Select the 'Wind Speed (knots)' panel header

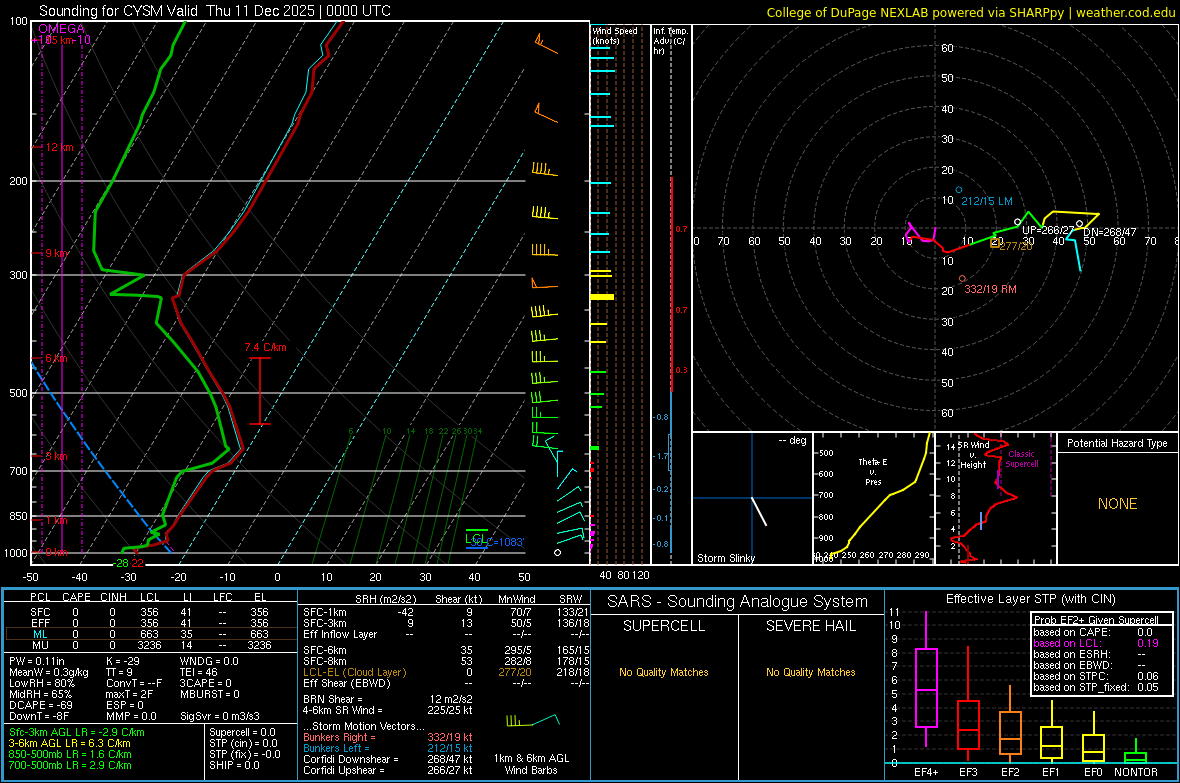tap(615, 35)
